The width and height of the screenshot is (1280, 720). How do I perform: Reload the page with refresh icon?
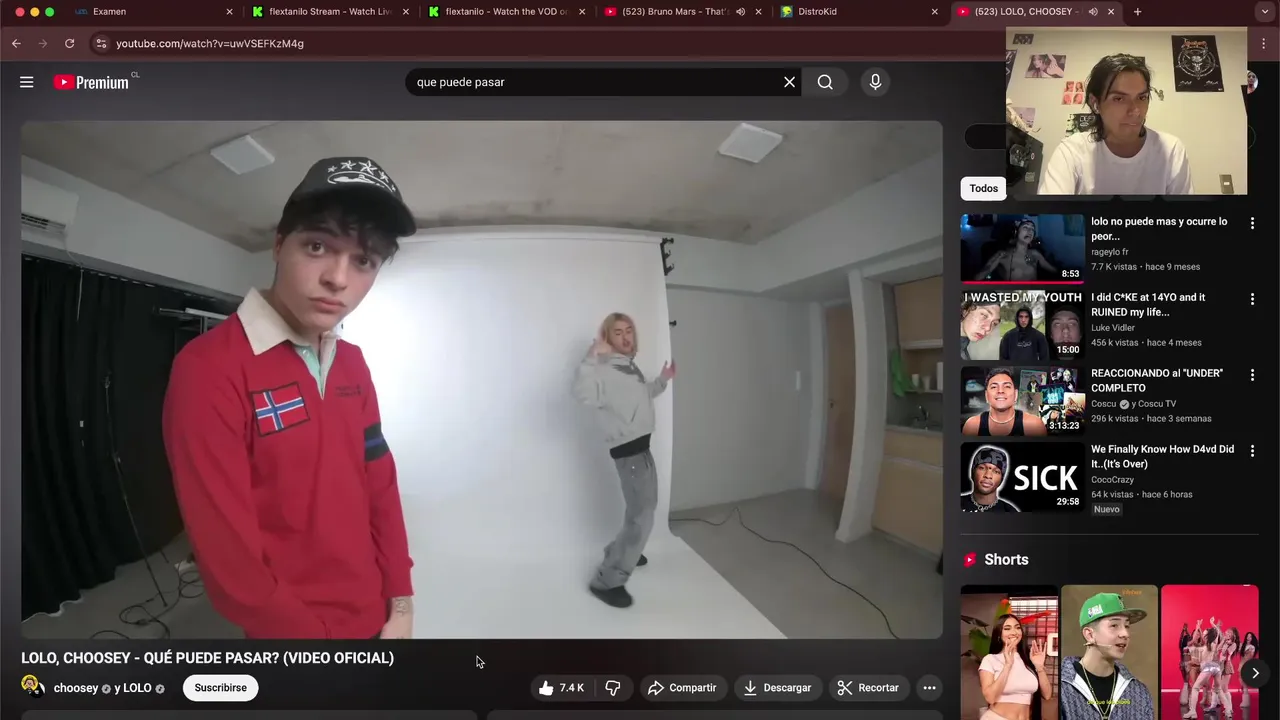click(x=69, y=44)
